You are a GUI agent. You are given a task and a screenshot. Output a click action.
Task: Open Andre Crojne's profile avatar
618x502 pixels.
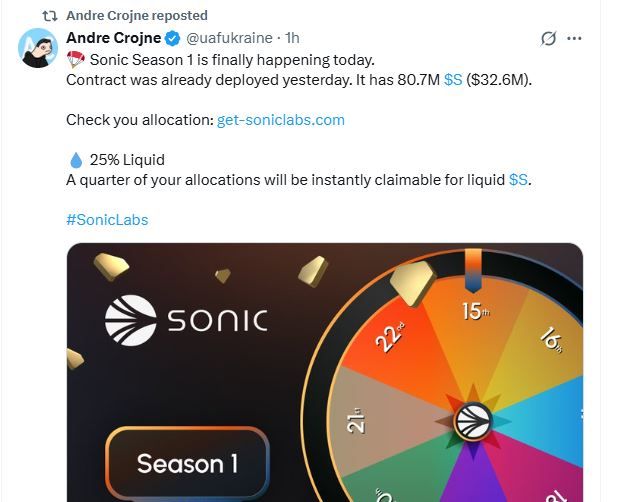[38, 47]
